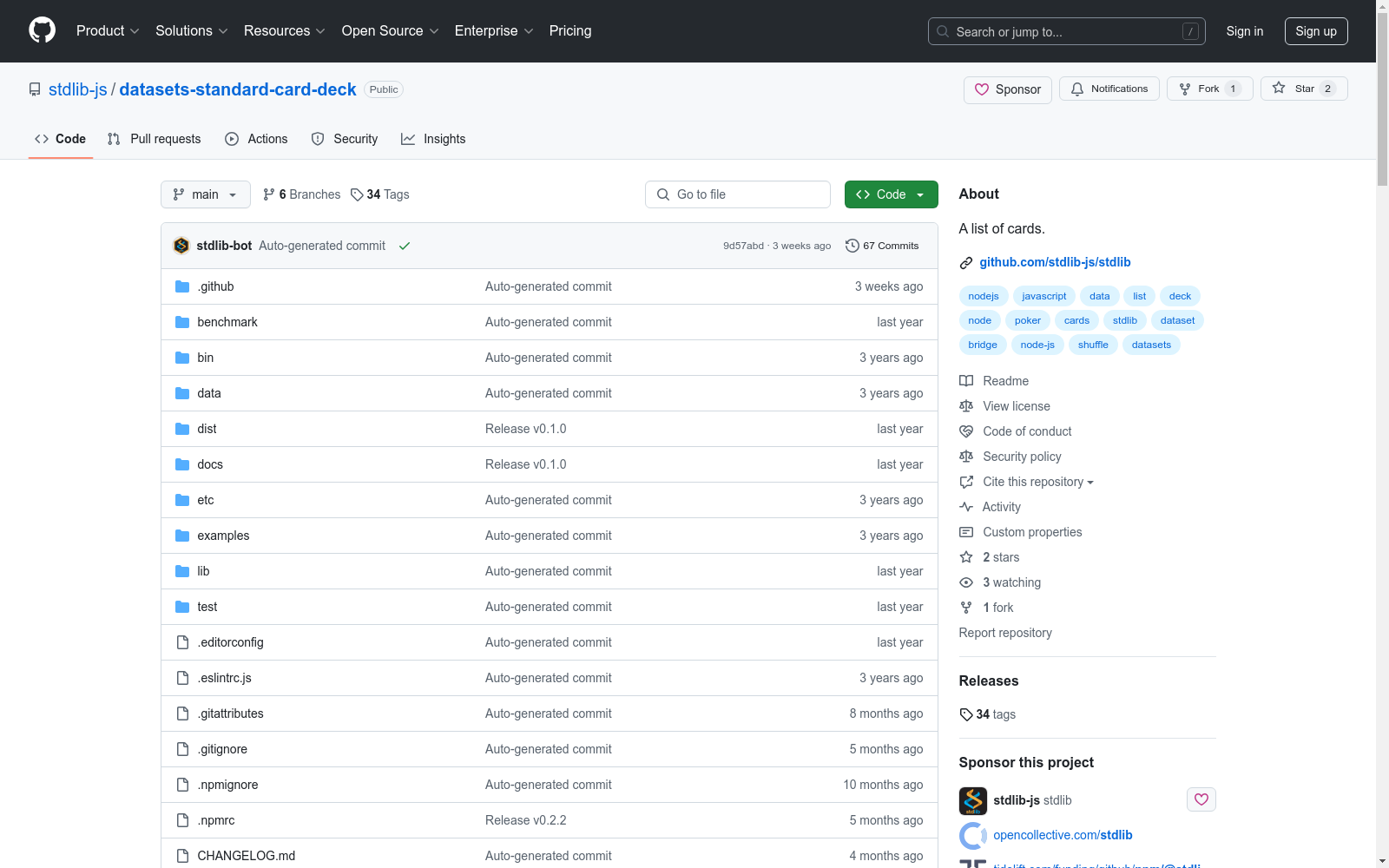
Task: Open the stdlib-bot avatar
Action: (x=181, y=246)
